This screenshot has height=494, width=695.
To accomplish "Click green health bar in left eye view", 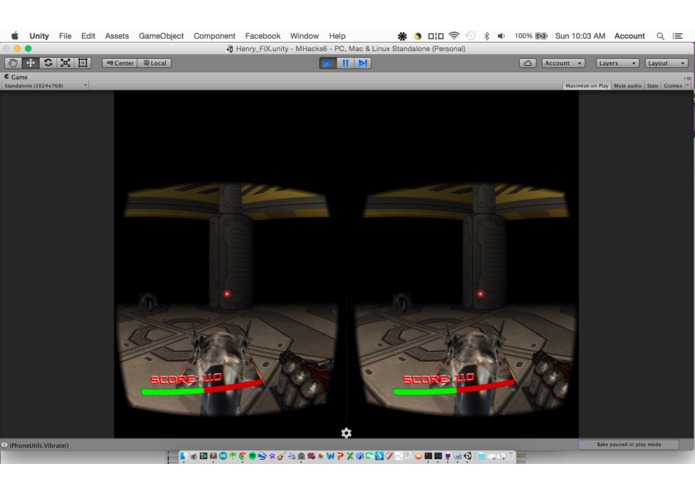I will [172, 392].
